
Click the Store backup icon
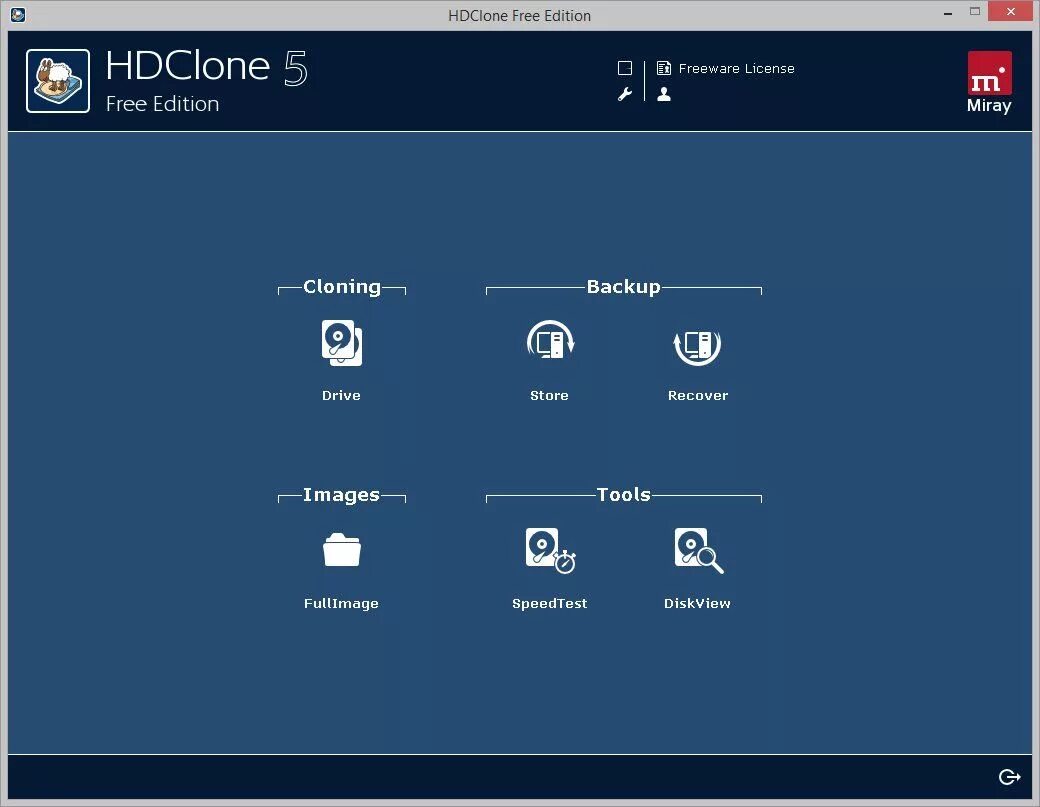tap(550, 342)
